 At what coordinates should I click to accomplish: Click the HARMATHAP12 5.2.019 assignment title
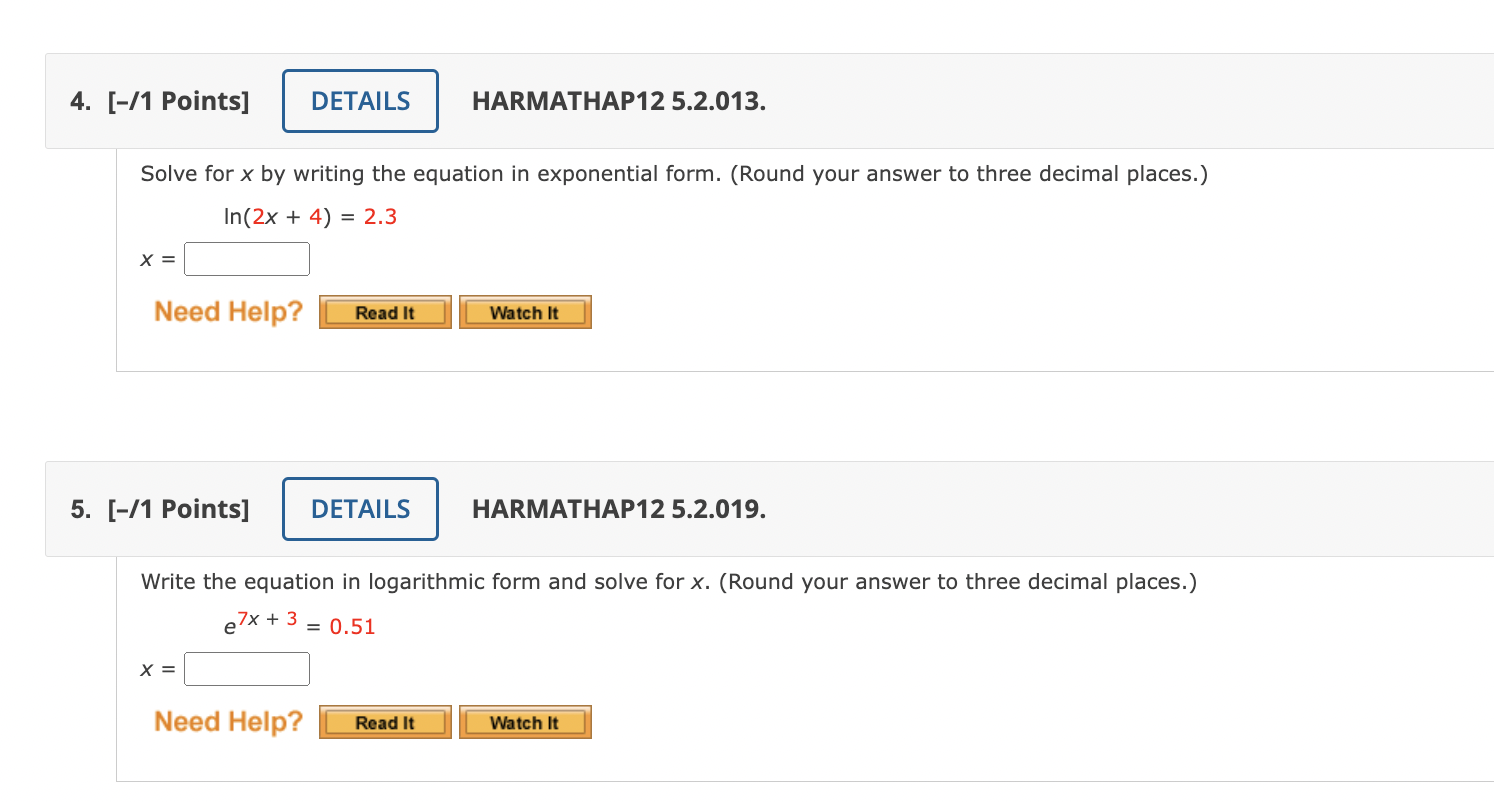[619, 509]
